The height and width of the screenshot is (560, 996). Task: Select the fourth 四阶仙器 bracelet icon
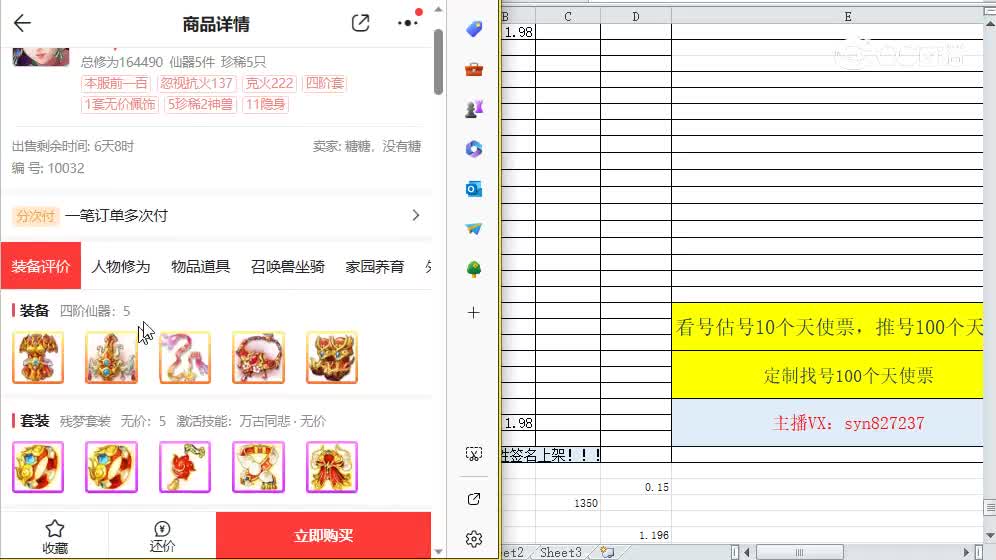point(259,357)
